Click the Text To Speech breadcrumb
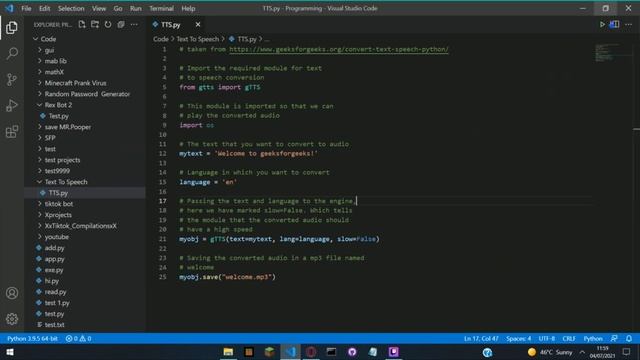 [x=198, y=39]
